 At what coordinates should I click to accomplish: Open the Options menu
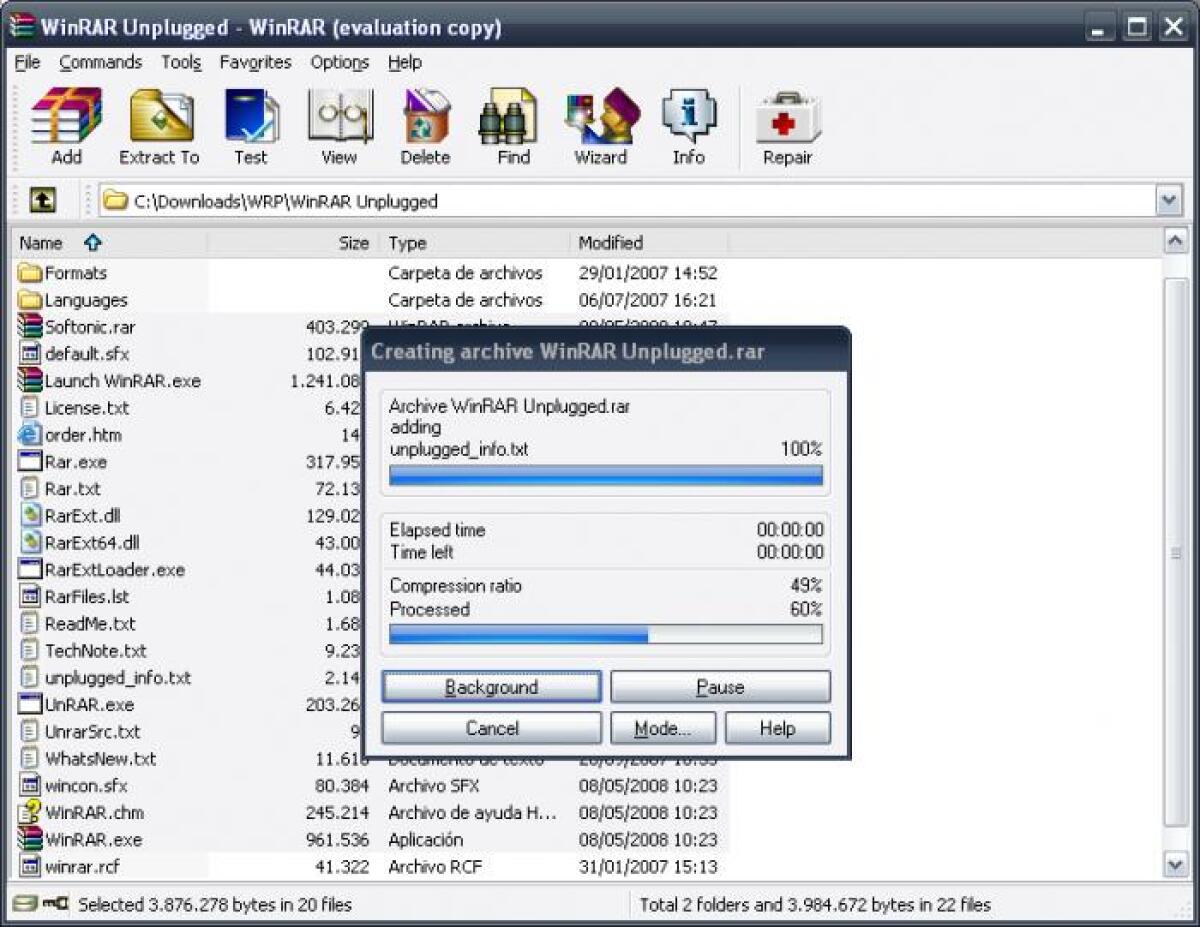[x=339, y=62]
